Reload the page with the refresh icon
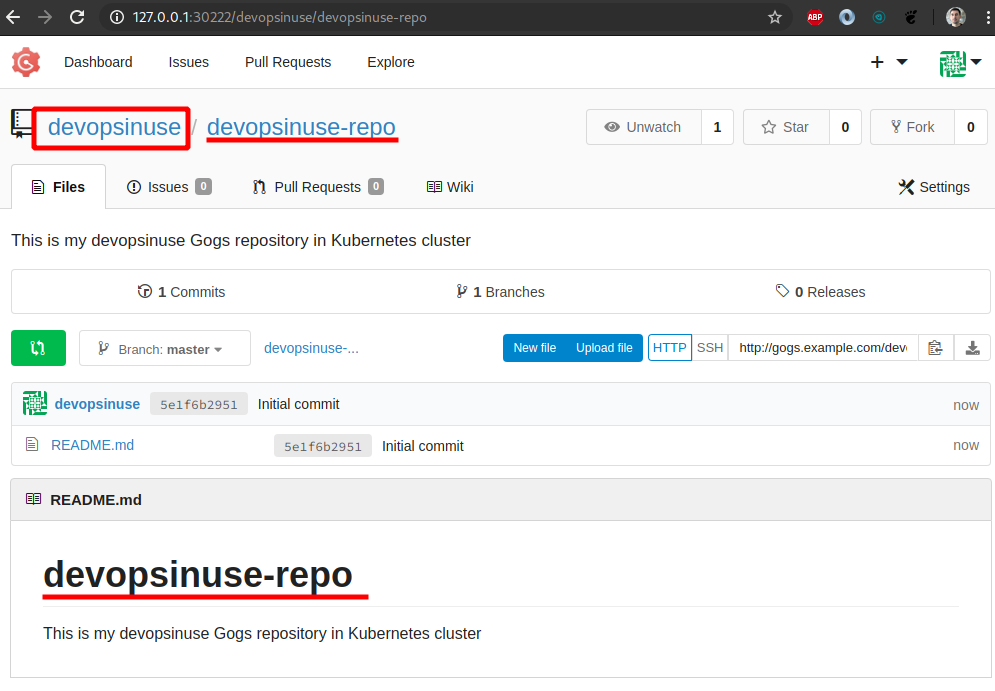The image size is (995, 691). [x=77, y=17]
